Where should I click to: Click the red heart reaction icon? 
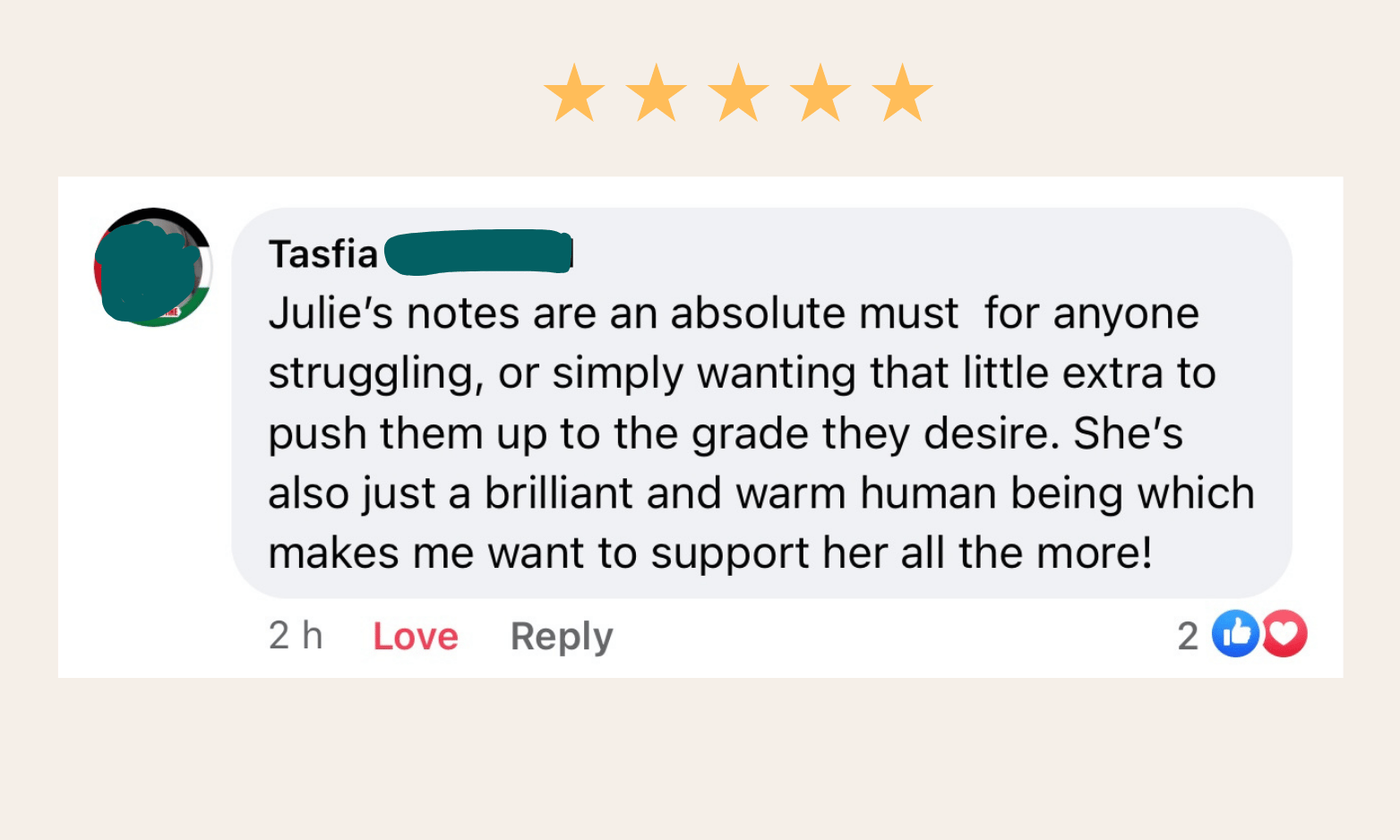point(1284,634)
